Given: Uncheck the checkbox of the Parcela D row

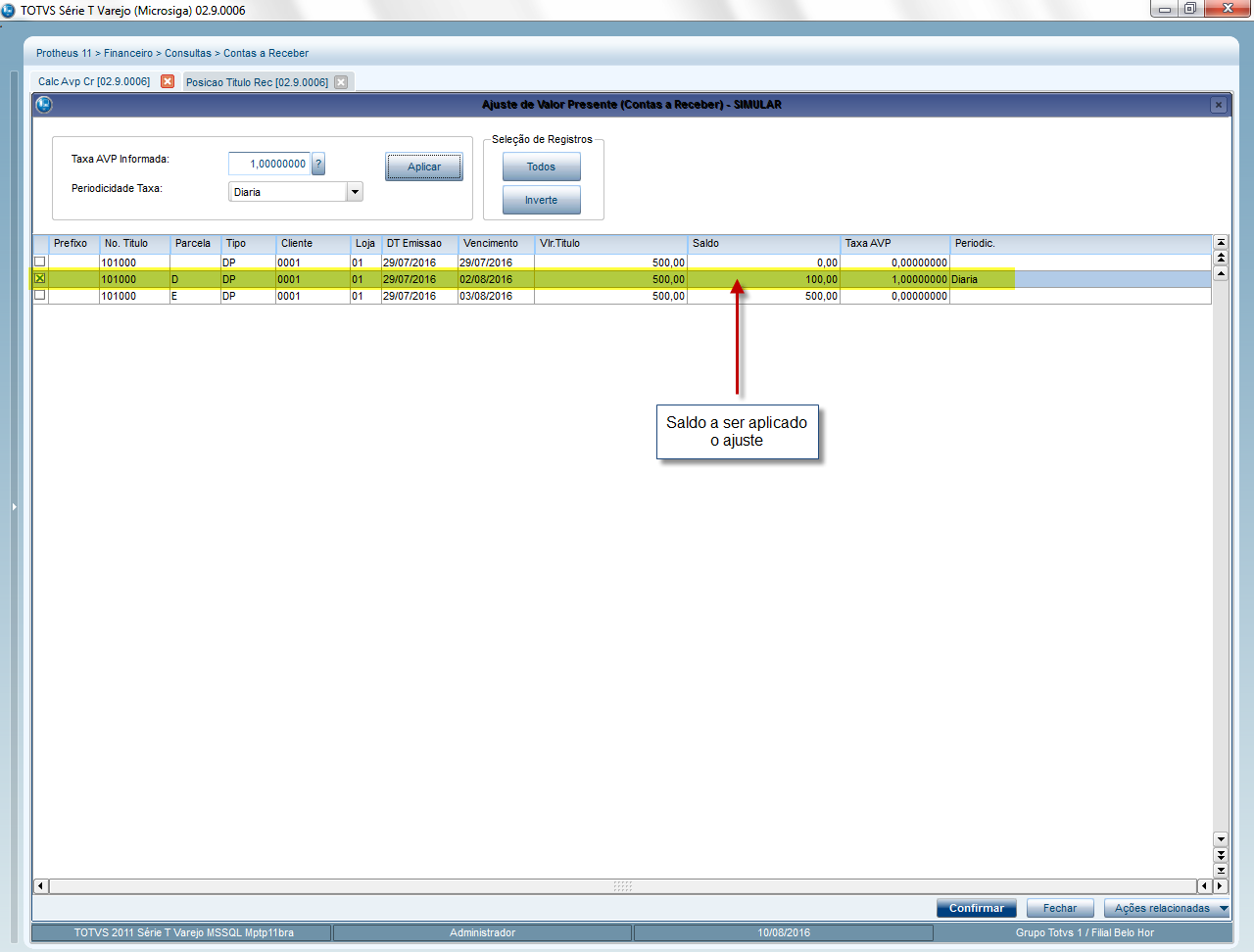Looking at the screenshot, I should pyautogui.click(x=40, y=278).
